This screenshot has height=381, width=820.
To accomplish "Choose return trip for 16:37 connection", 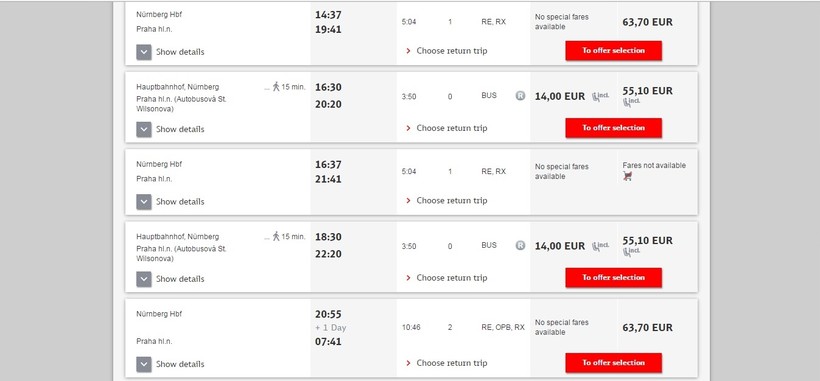I will pos(447,201).
